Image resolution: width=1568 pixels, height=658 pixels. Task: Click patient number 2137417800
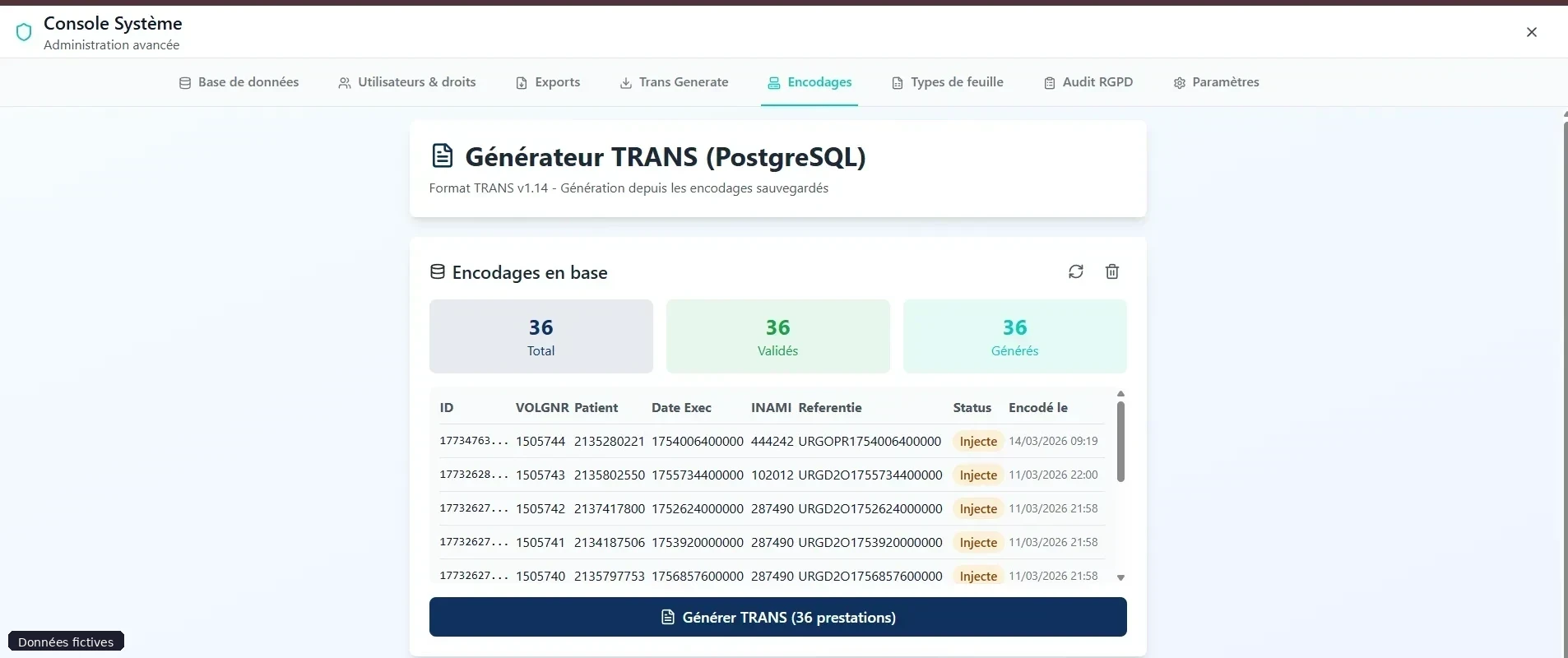610,509
